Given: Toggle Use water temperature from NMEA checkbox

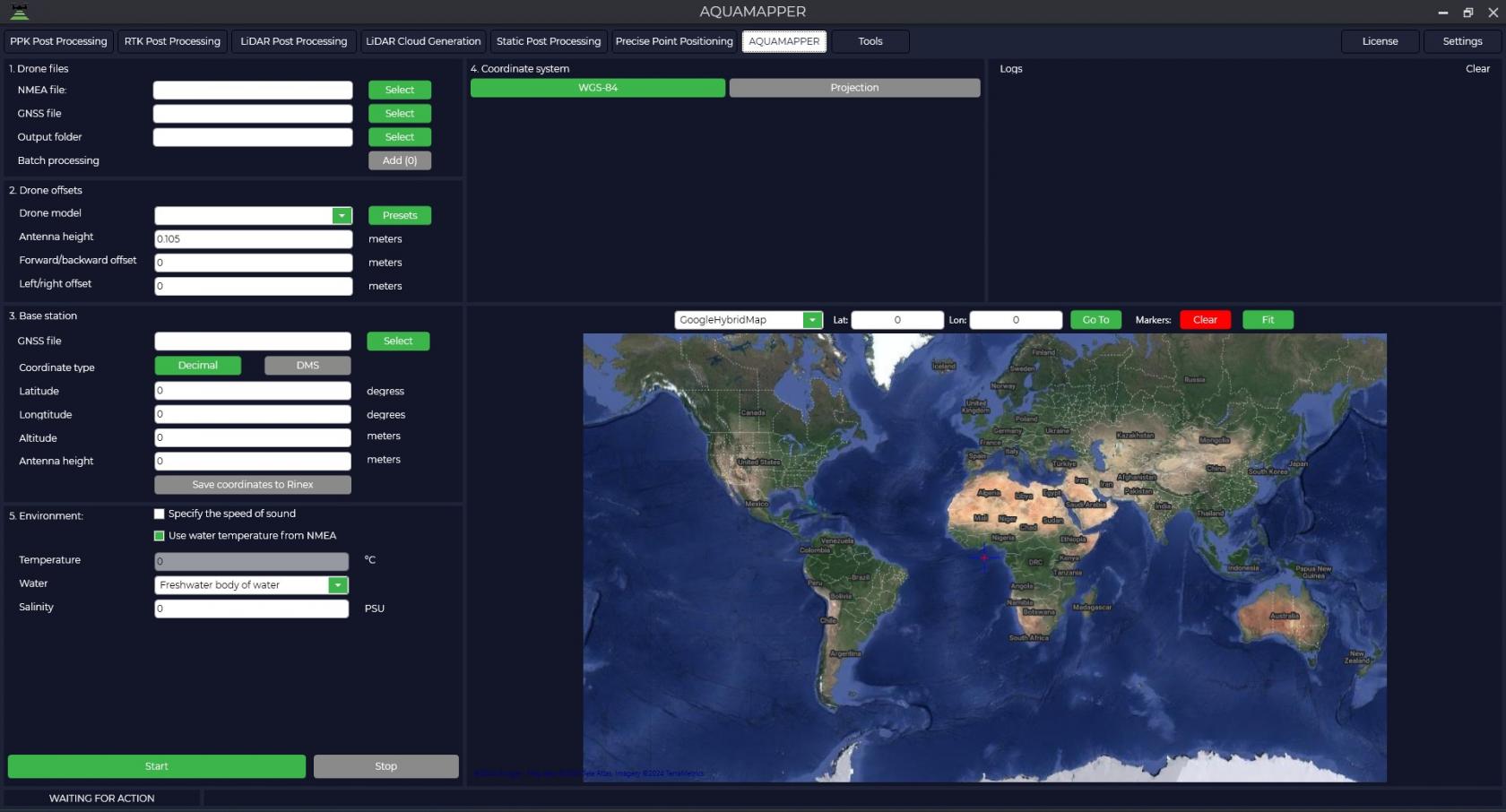Looking at the screenshot, I should pyautogui.click(x=160, y=536).
